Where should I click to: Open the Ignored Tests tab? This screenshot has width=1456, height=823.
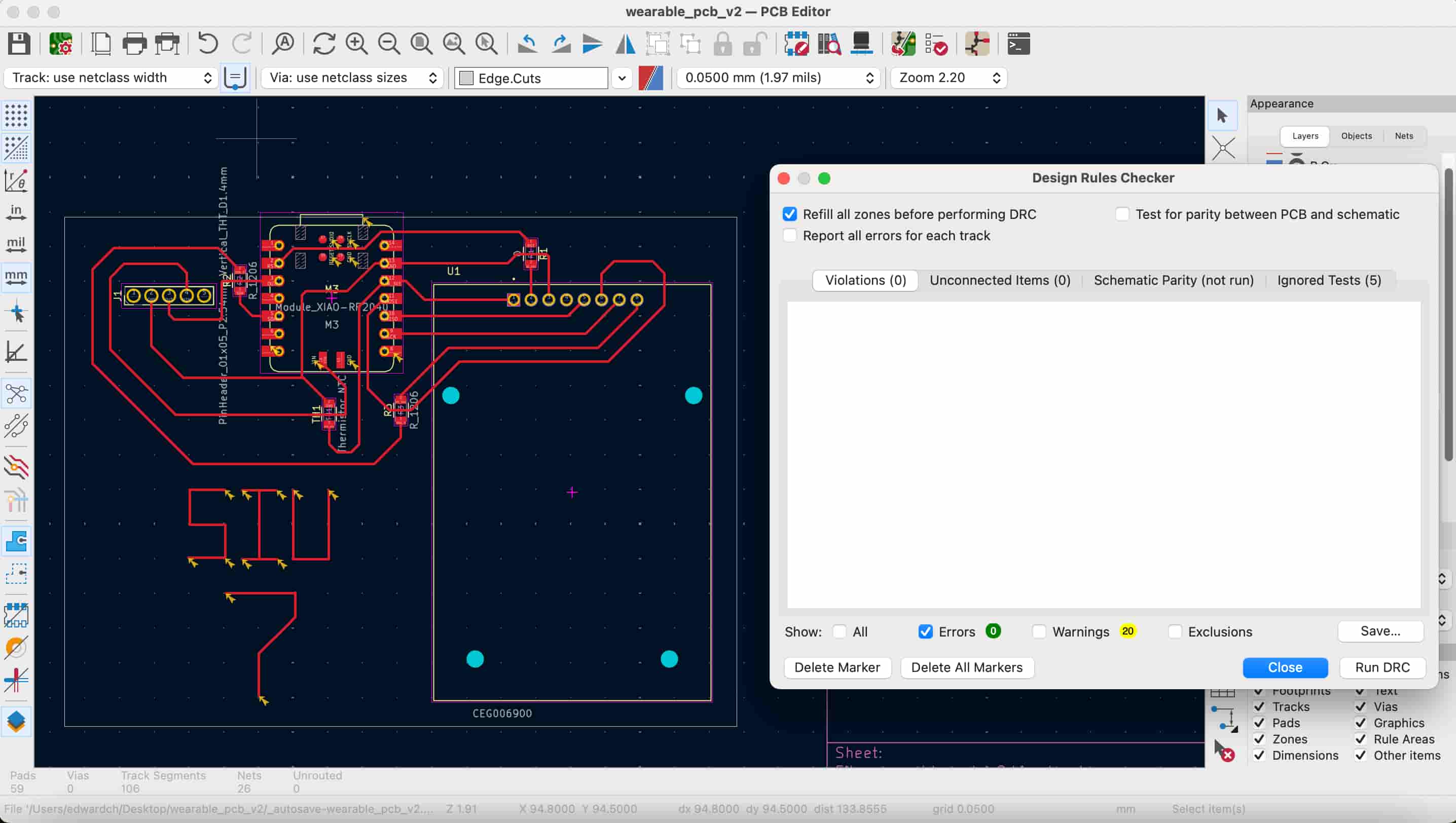coord(1328,280)
